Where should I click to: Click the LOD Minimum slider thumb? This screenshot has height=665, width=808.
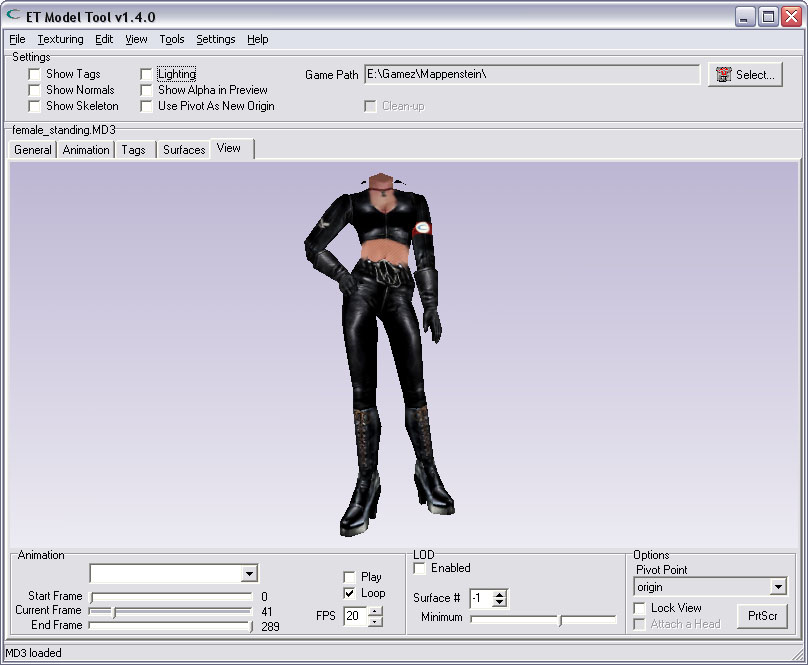pos(561,619)
